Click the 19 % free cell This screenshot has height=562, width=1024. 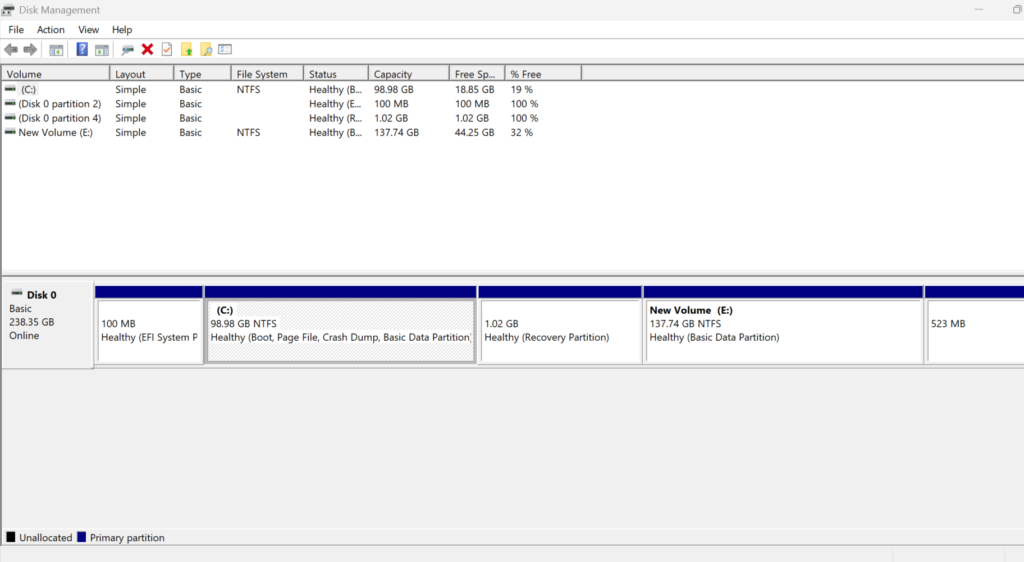pyautogui.click(x=522, y=89)
